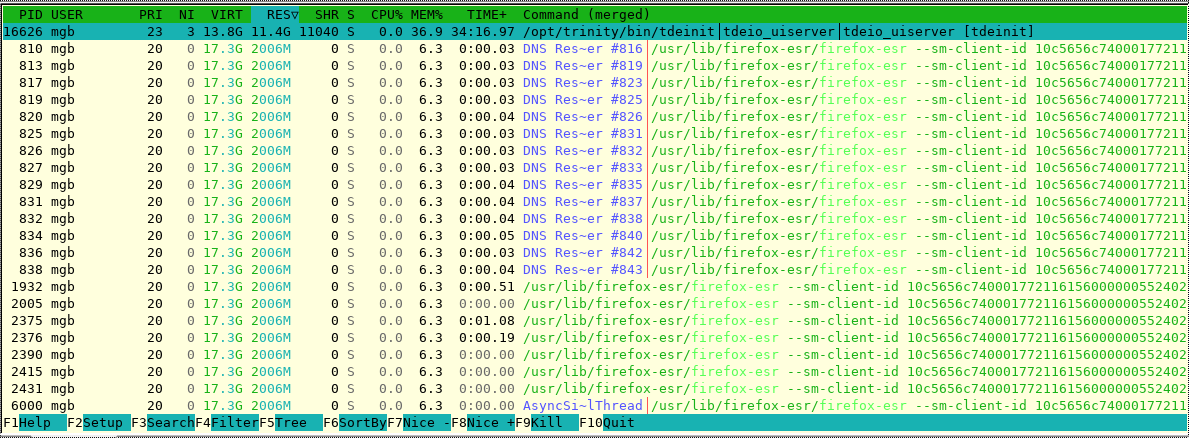Open the F4 Filter prompt

[227, 422]
